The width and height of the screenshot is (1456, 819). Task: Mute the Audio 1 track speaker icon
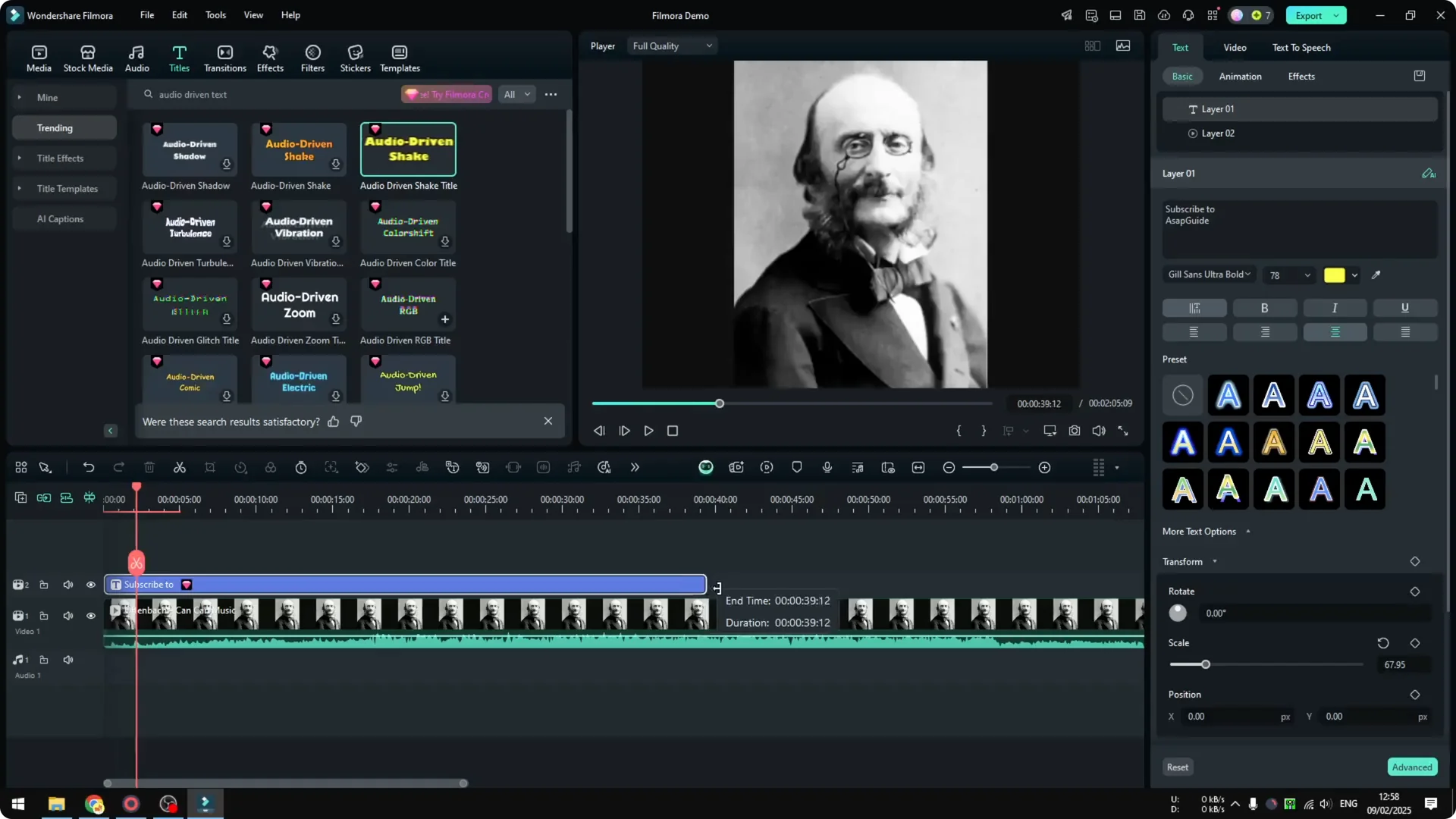pyautogui.click(x=67, y=660)
